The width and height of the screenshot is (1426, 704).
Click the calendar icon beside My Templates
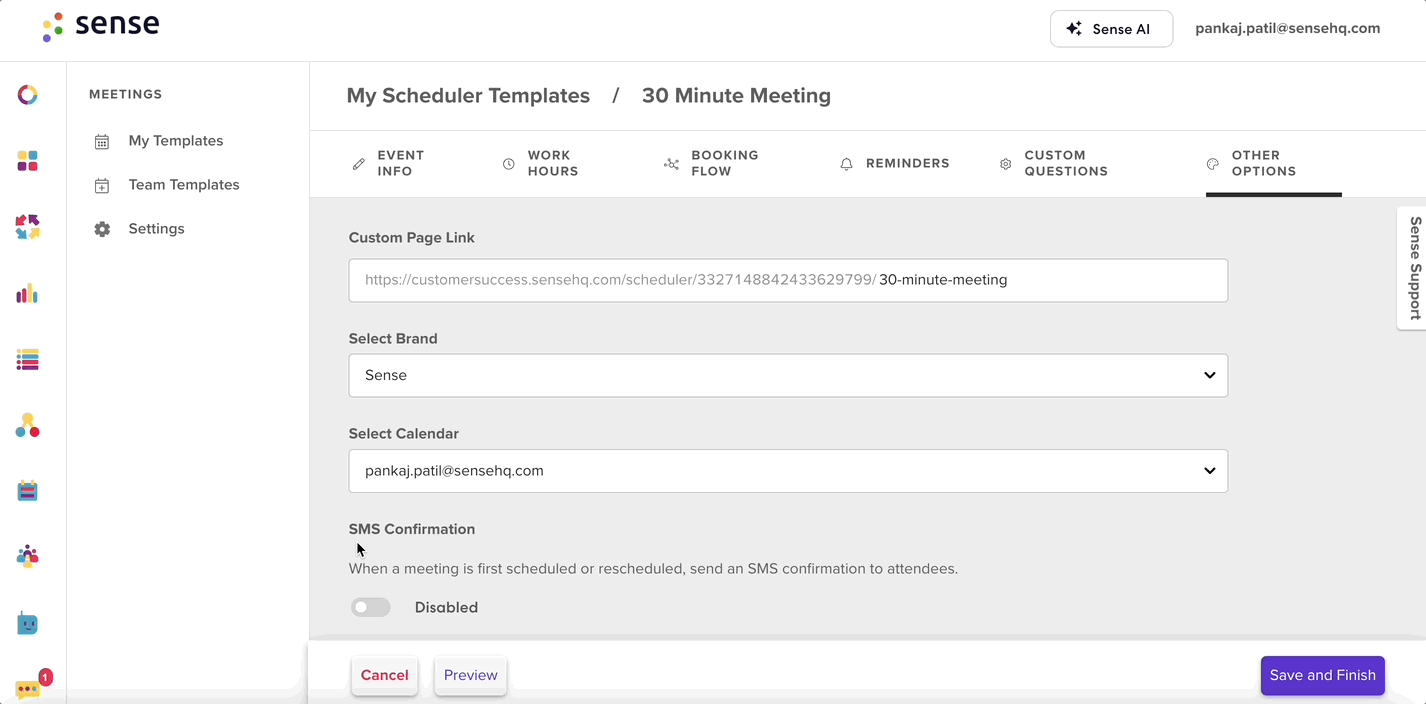tap(102, 142)
